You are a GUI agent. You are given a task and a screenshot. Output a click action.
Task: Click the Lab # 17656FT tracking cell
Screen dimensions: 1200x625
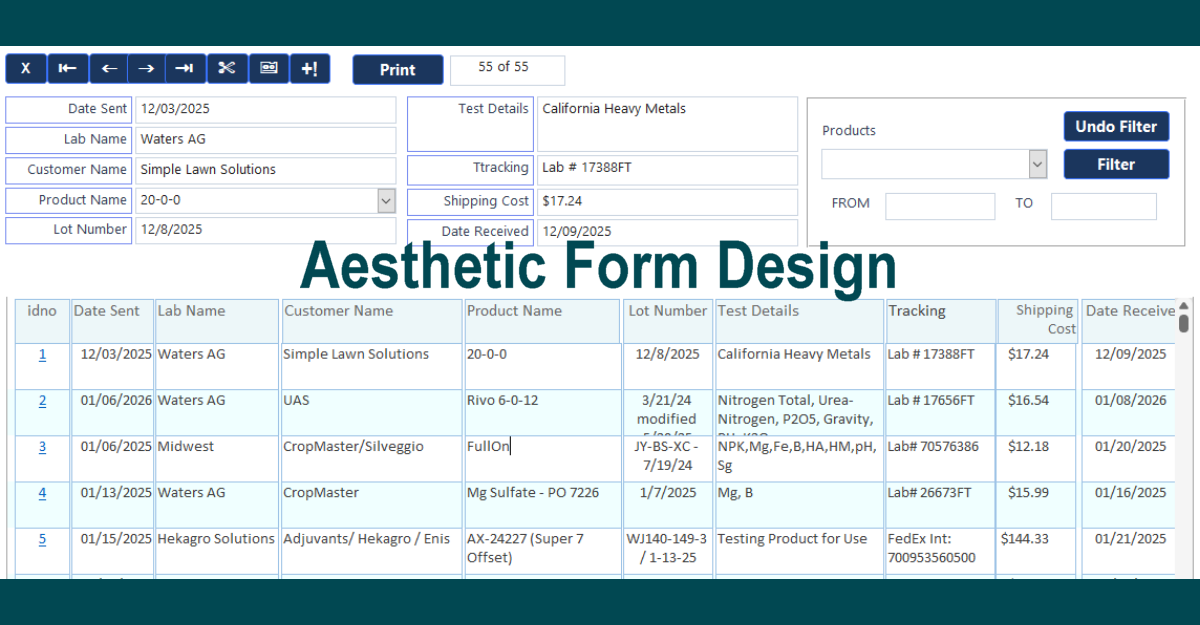click(x=940, y=412)
